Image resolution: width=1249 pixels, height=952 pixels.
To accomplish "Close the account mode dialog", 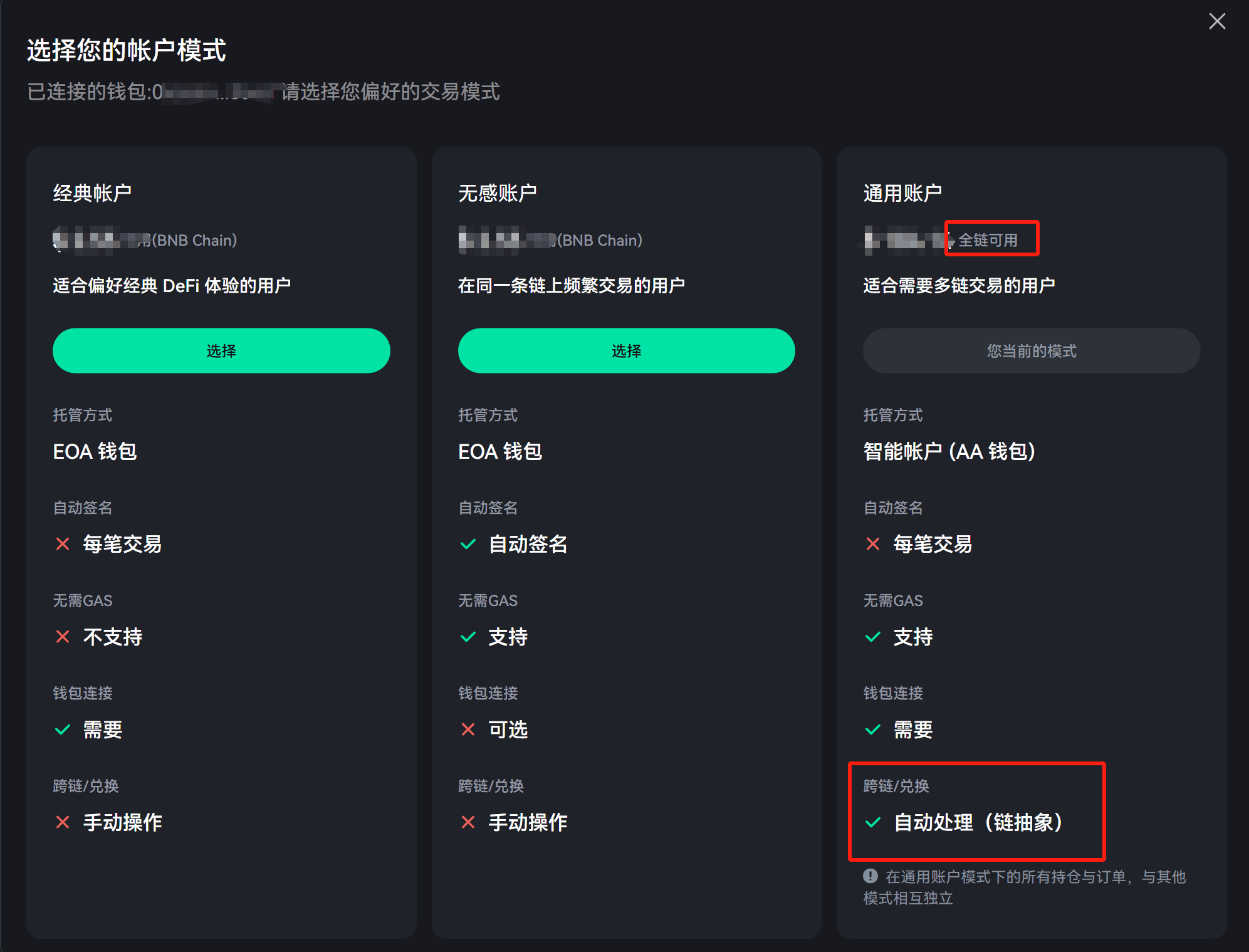I will 1217,21.
